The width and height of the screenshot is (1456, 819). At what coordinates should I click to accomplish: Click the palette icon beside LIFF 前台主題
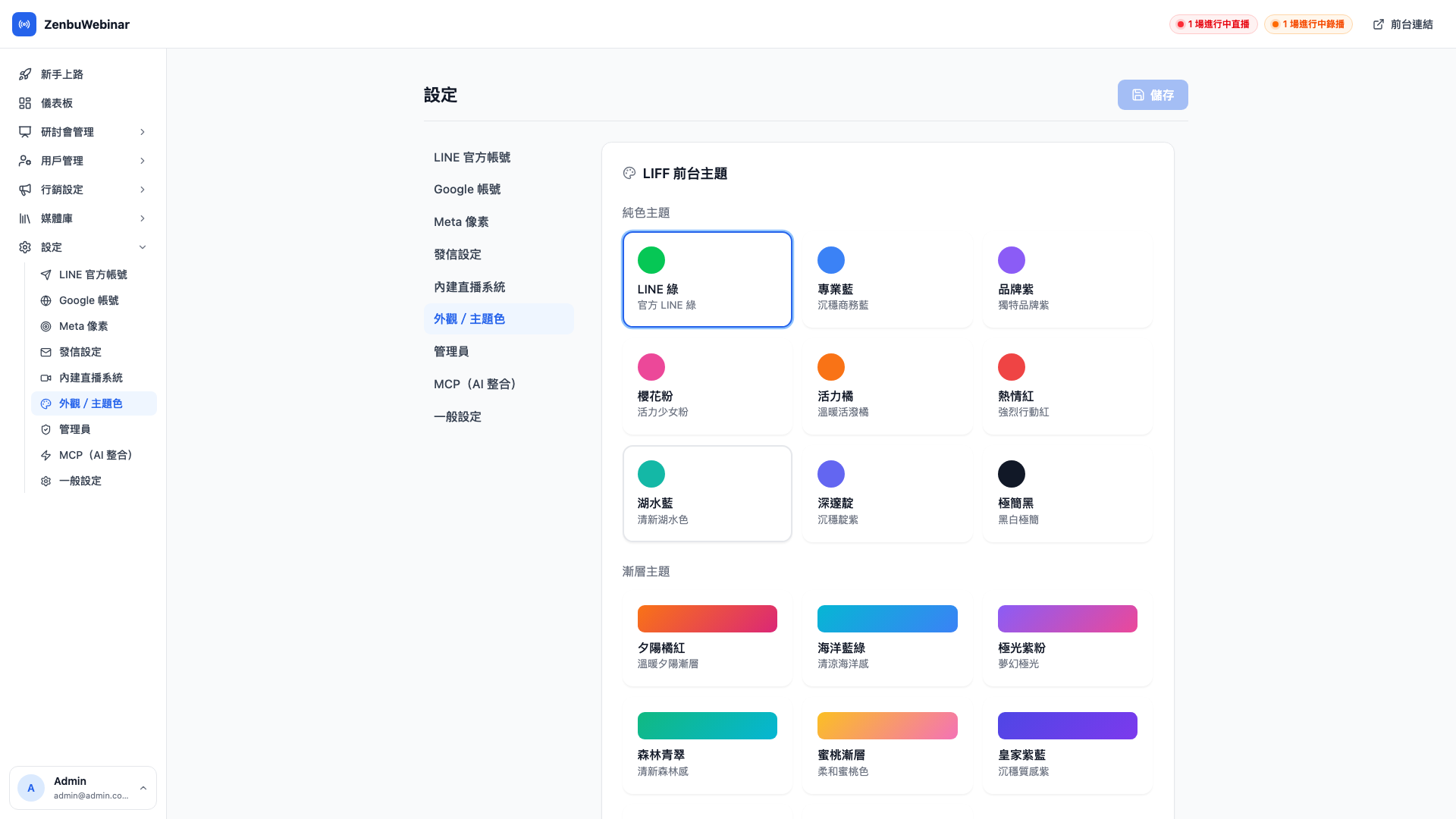coord(629,173)
